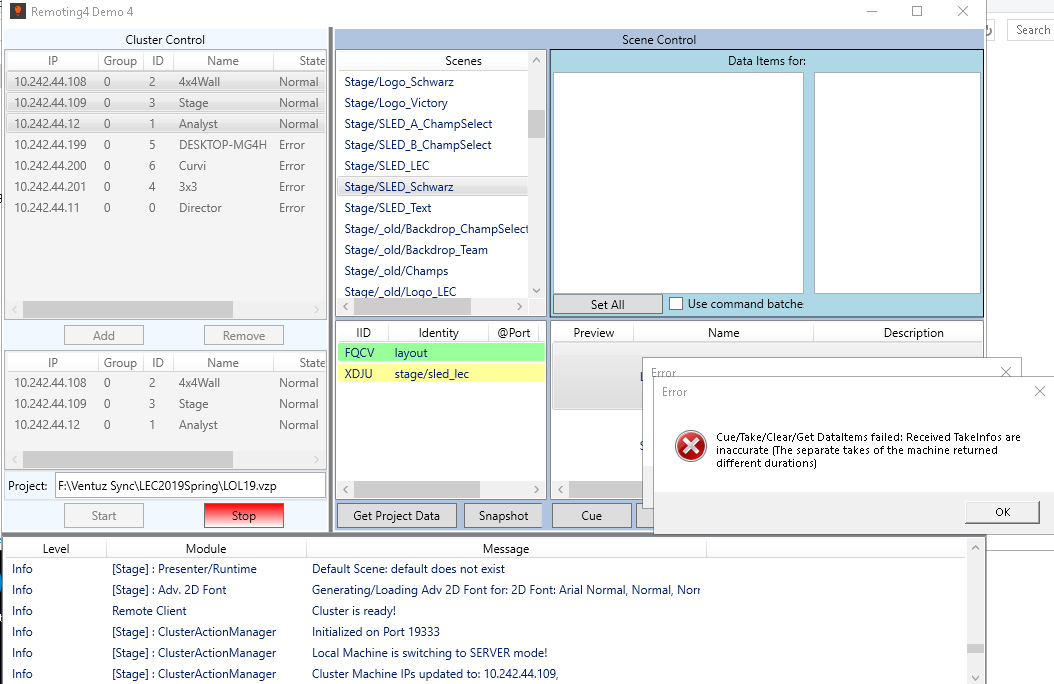Screen dimensions: 1054x684
Task: Click the Snapshot button
Action: point(503,516)
